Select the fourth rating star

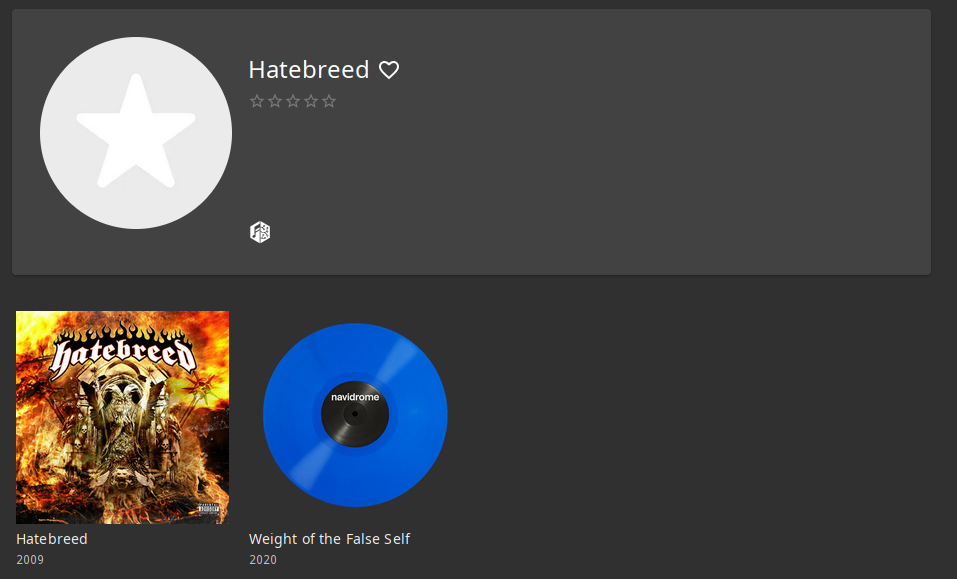(311, 101)
